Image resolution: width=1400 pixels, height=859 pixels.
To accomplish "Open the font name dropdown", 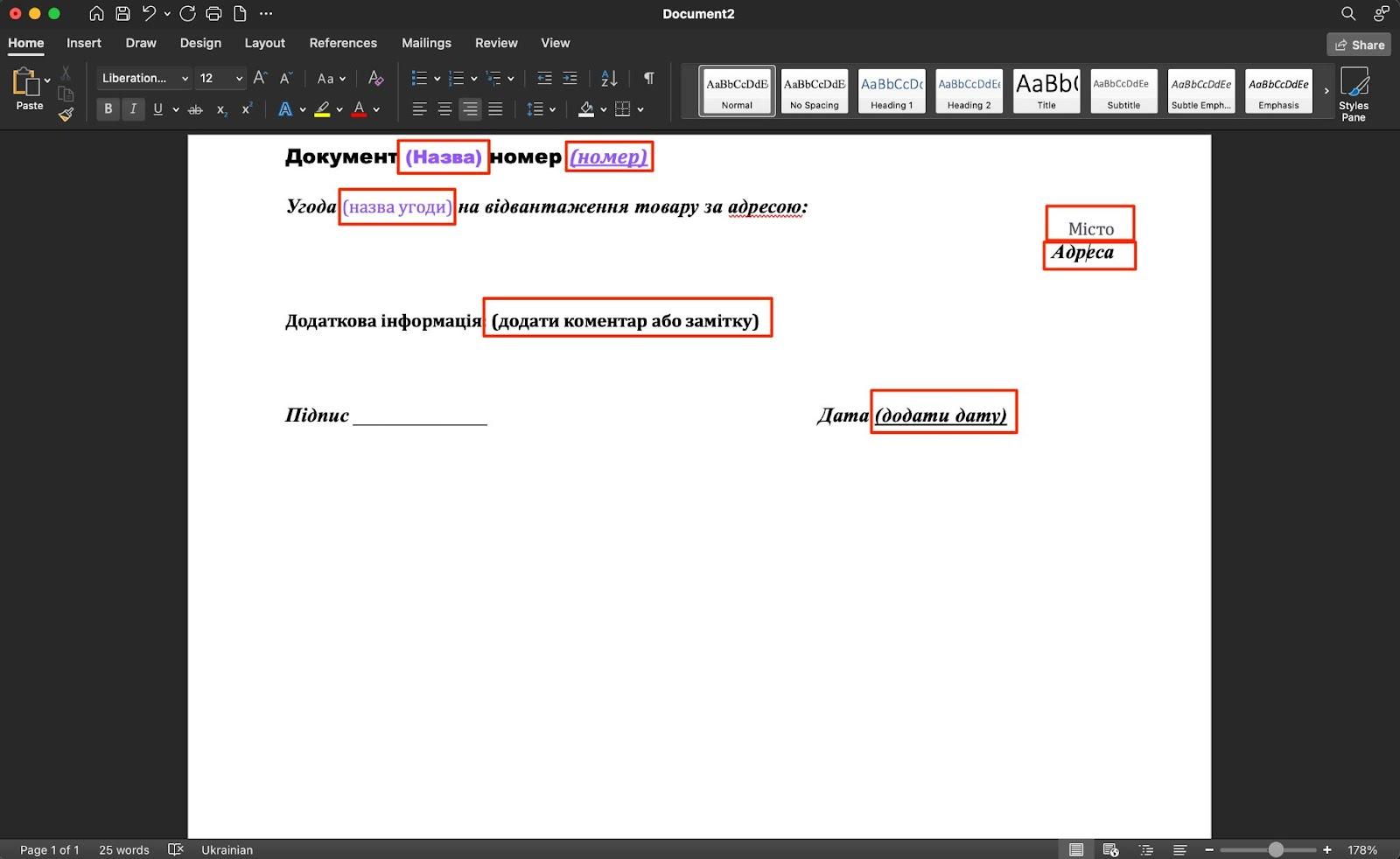I will [185, 78].
